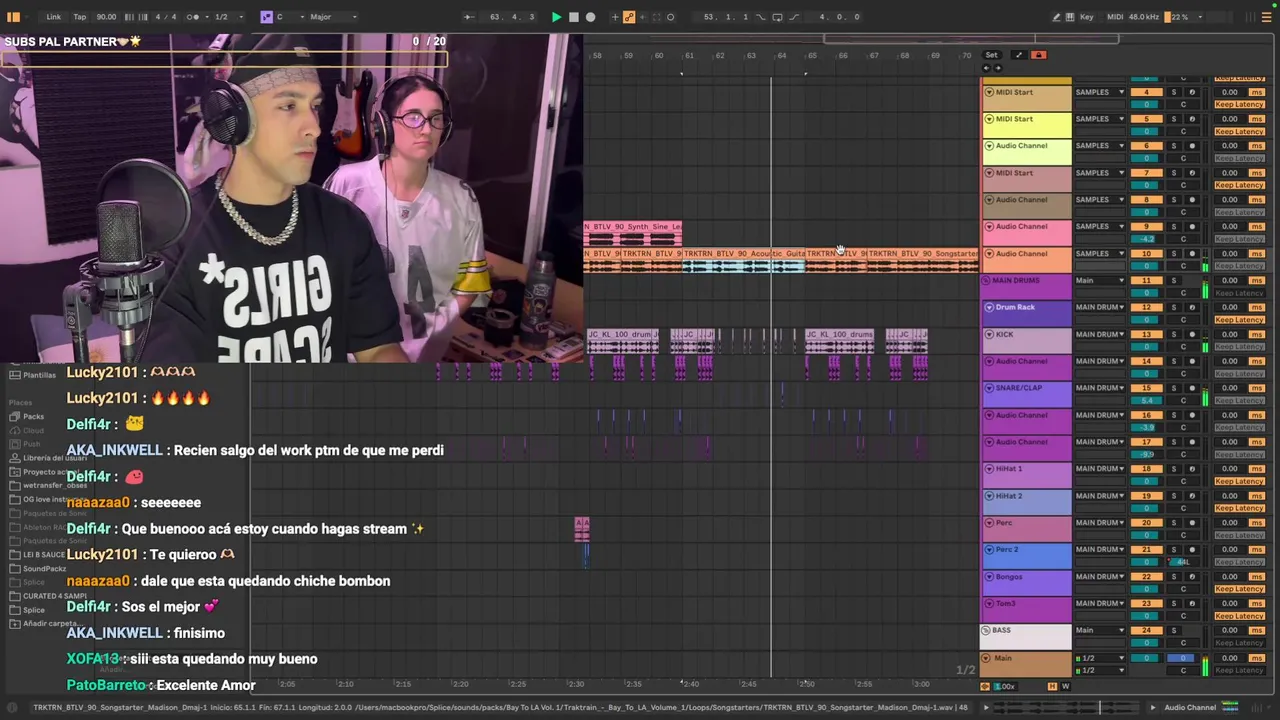Start playback with the Play button

pyautogui.click(x=556, y=17)
